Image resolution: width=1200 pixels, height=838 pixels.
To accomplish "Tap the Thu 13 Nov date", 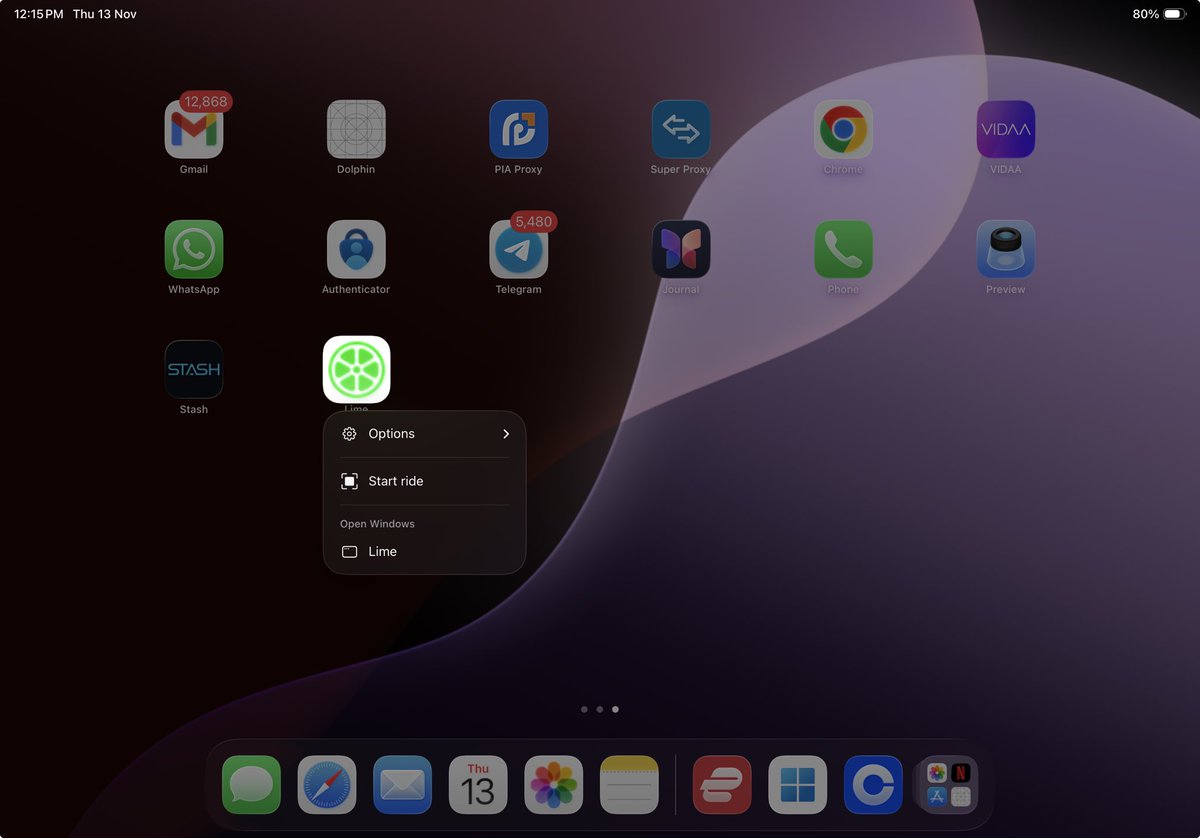I will click(x=105, y=14).
